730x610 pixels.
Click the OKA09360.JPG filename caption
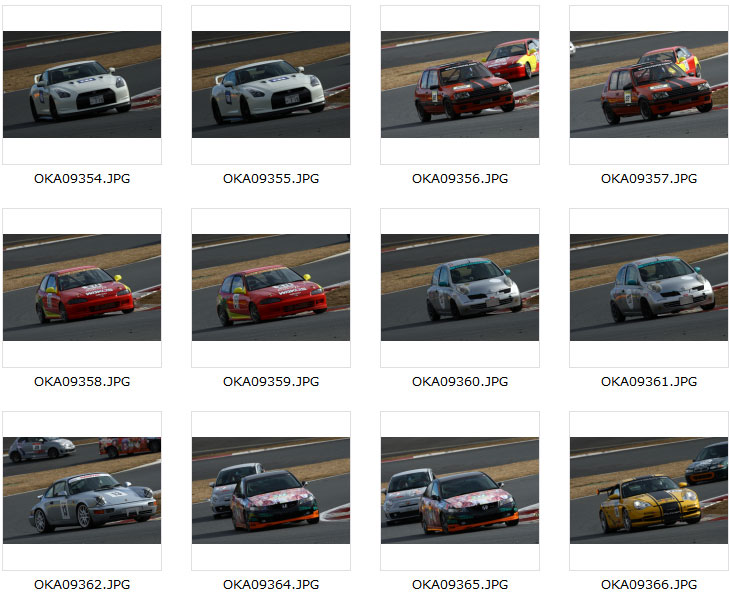coord(460,381)
